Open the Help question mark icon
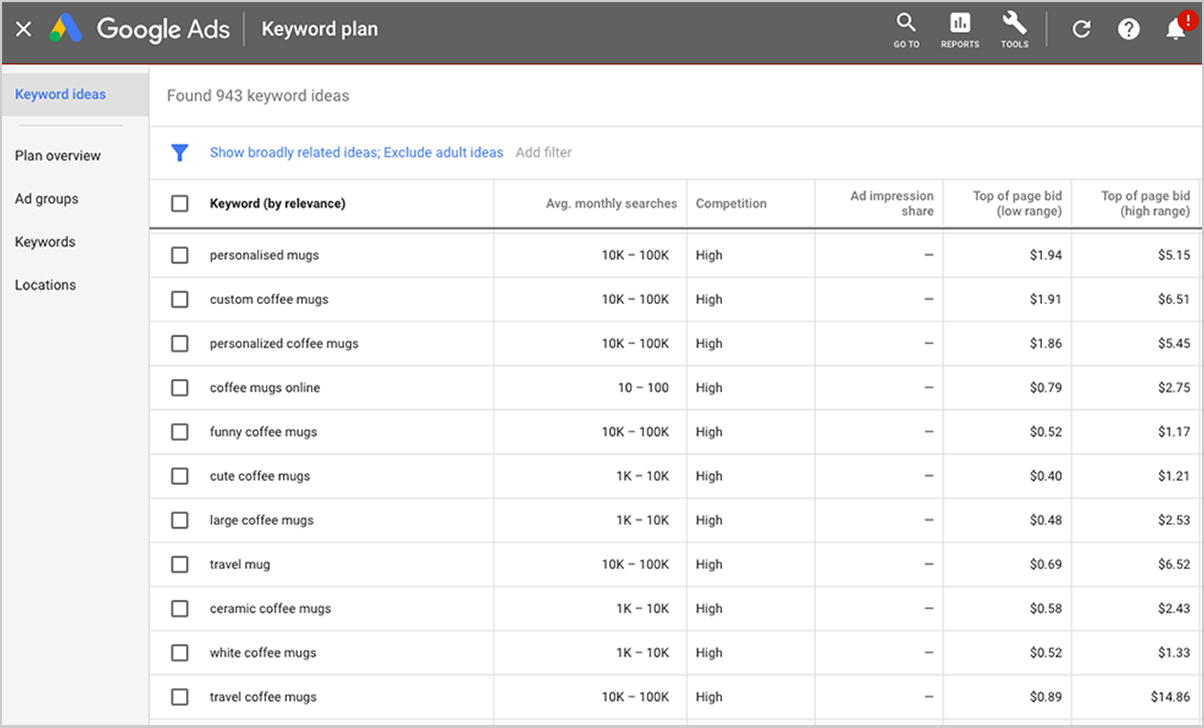The width and height of the screenshot is (1204, 728). click(x=1129, y=29)
